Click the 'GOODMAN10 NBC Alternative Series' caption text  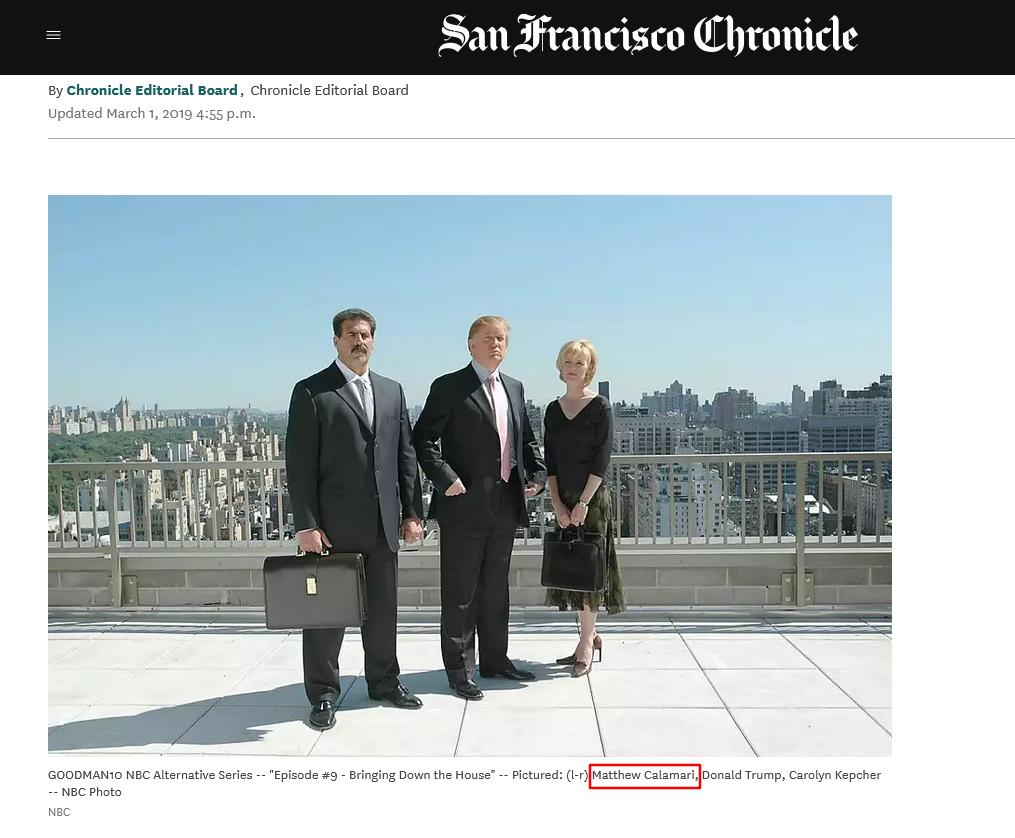tap(150, 775)
